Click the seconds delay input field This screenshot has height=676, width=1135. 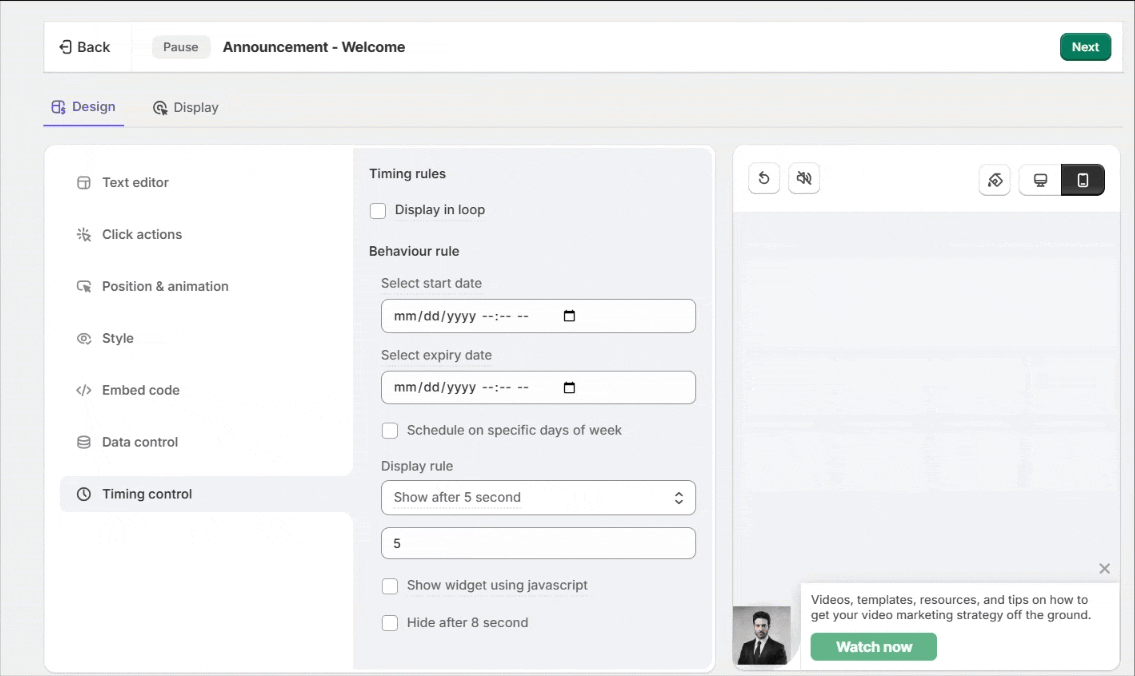coord(538,543)
